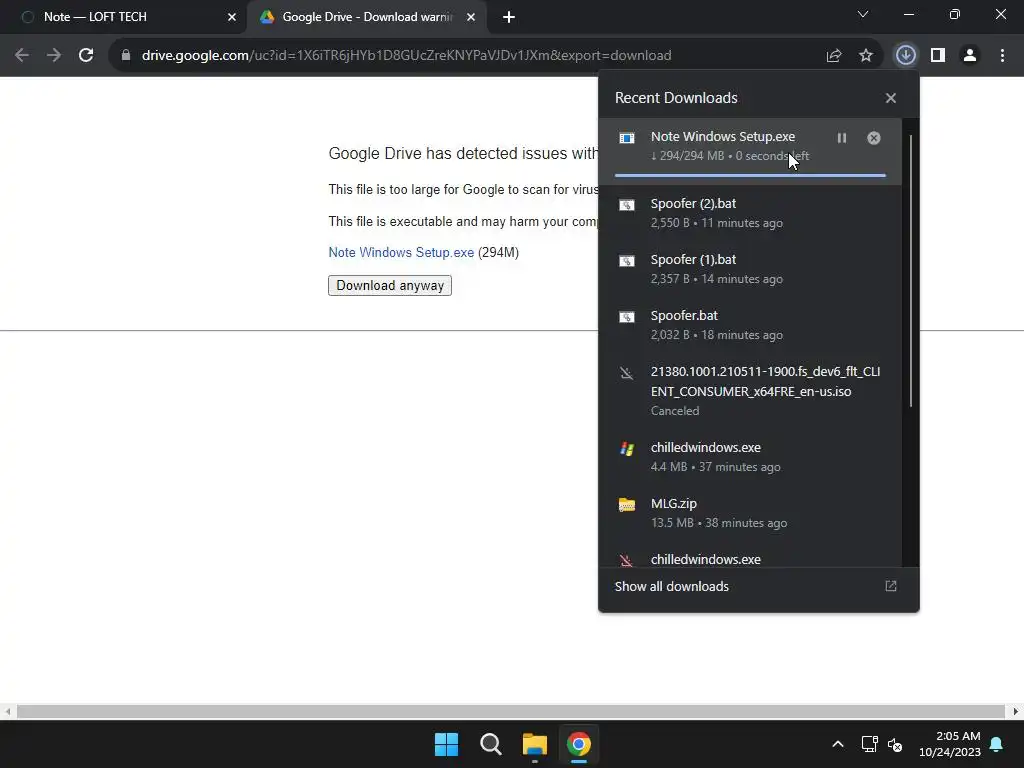Open downloads page via external-link icon
Image resolution: width=1024 pixels, height=768 pixels.
pyautogui.click(x=891, y=586)
